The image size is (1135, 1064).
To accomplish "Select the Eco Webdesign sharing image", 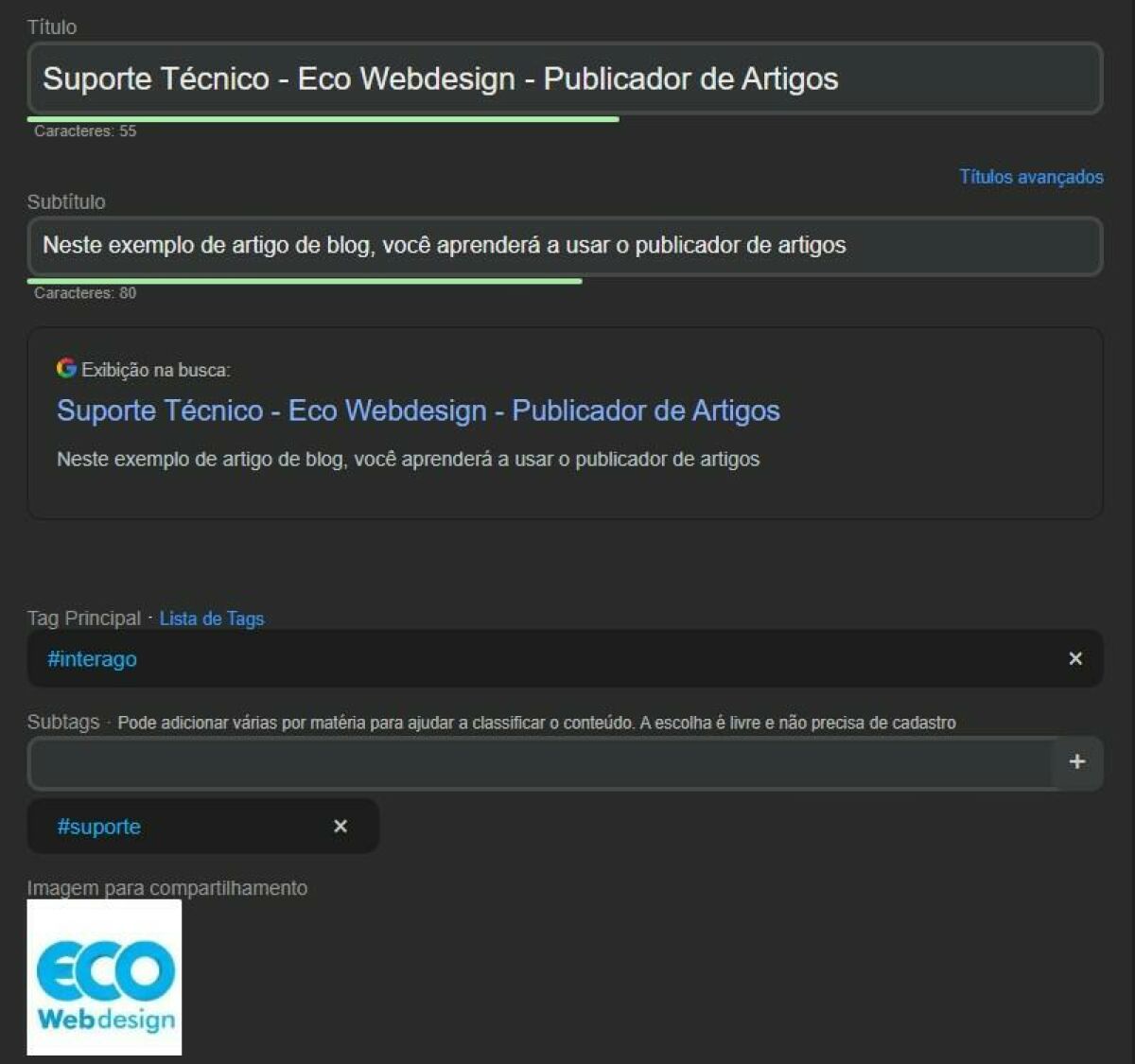I will pos(104,977).
